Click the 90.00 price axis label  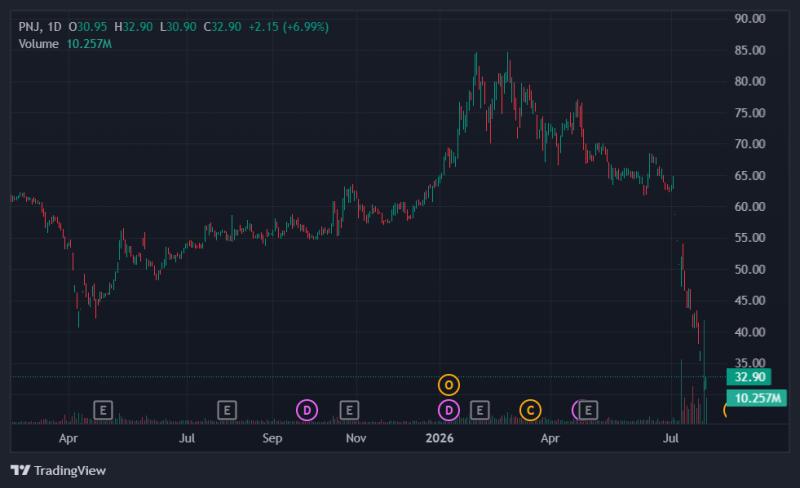(750, 18)
